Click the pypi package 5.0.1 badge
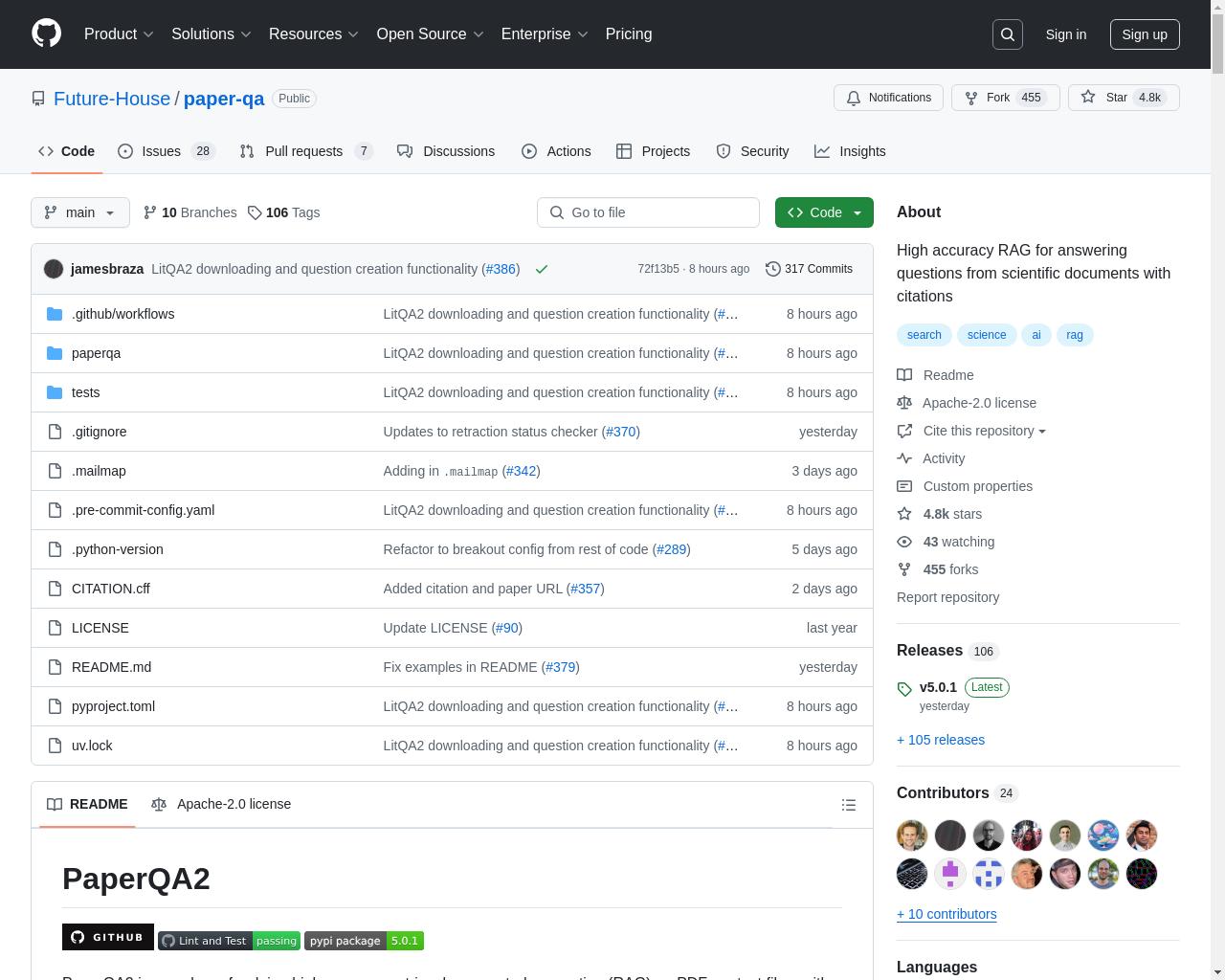The width and height of the screenshot is (1225, 980). tap(364, 941)
